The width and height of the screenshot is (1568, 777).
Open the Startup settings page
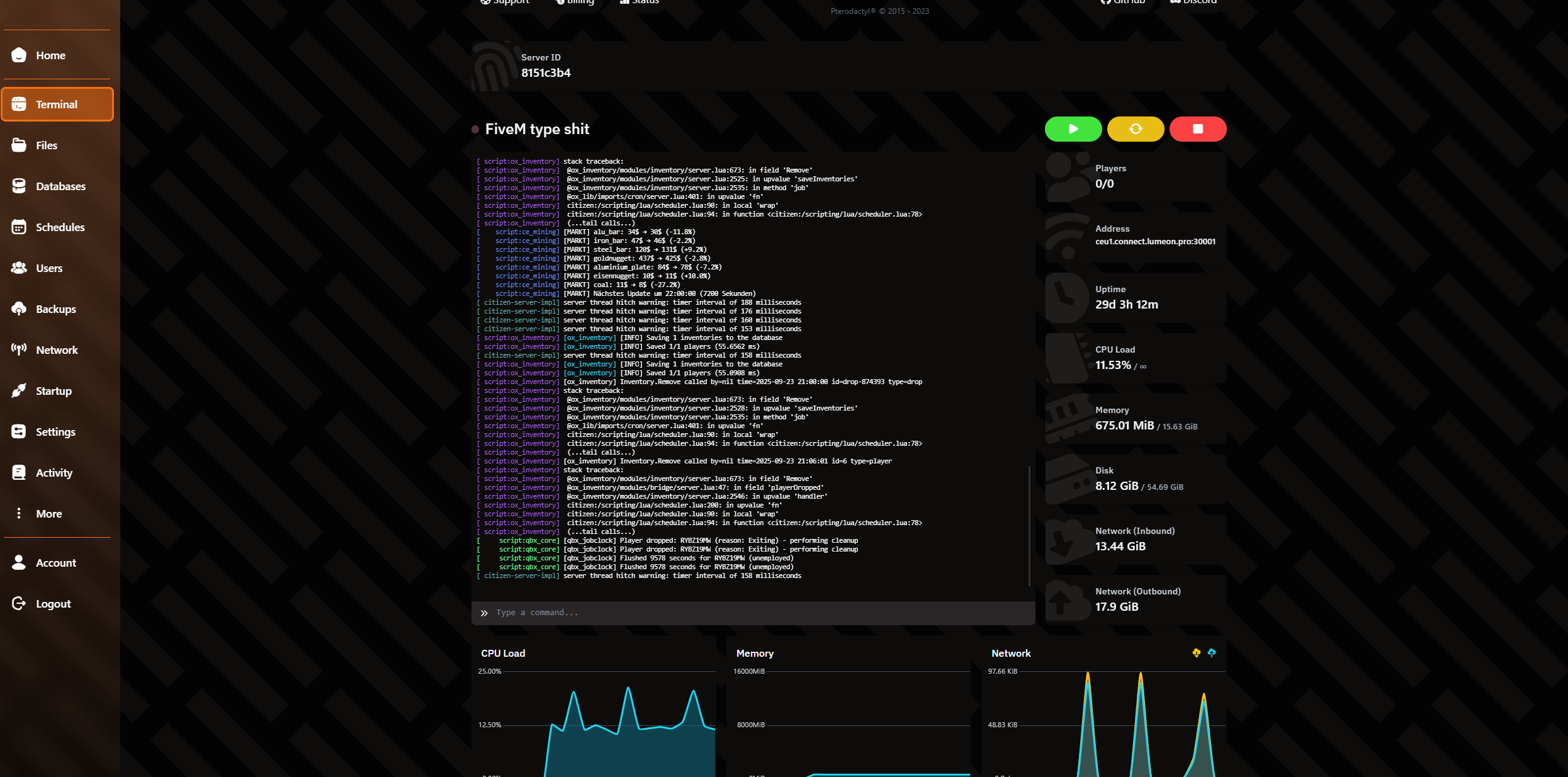[54, 391]
